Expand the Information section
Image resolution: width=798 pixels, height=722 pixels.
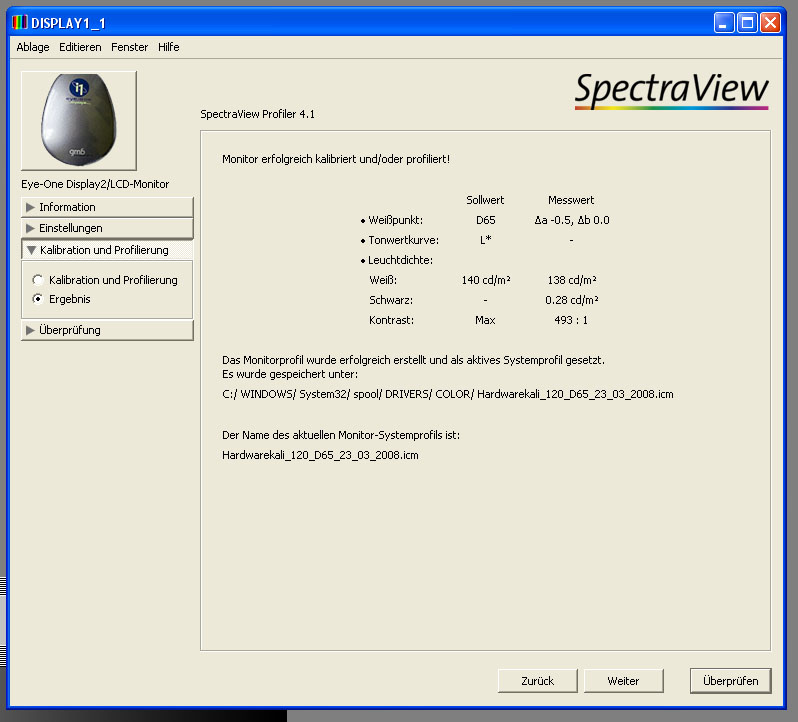point(107,207)
